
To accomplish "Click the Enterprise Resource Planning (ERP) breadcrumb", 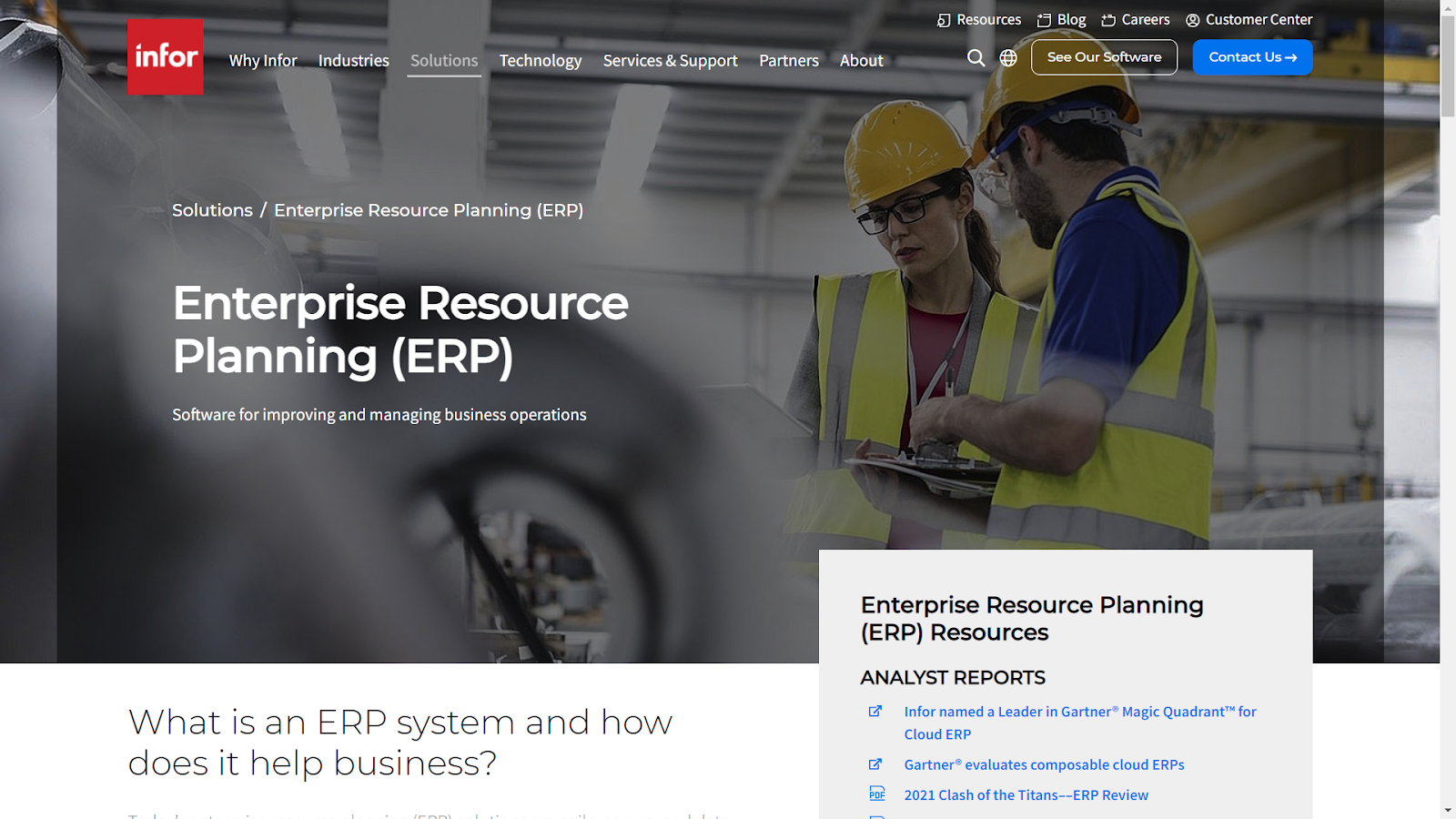I will 429,210.
